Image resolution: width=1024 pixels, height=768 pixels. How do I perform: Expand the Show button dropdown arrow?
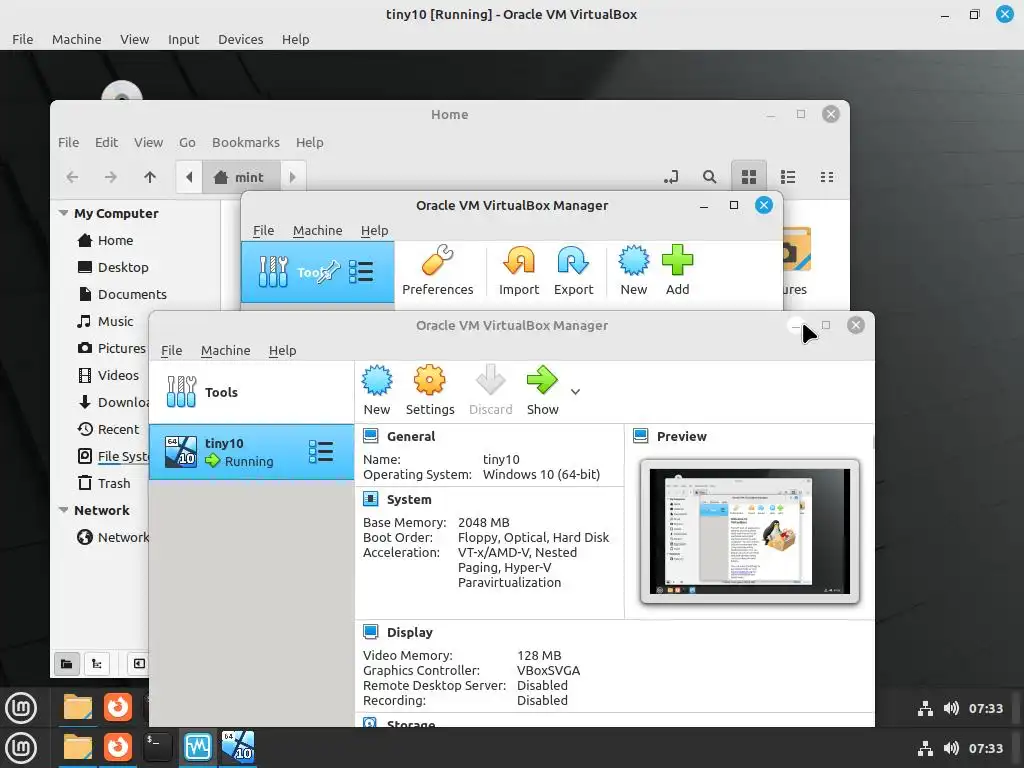575,392
